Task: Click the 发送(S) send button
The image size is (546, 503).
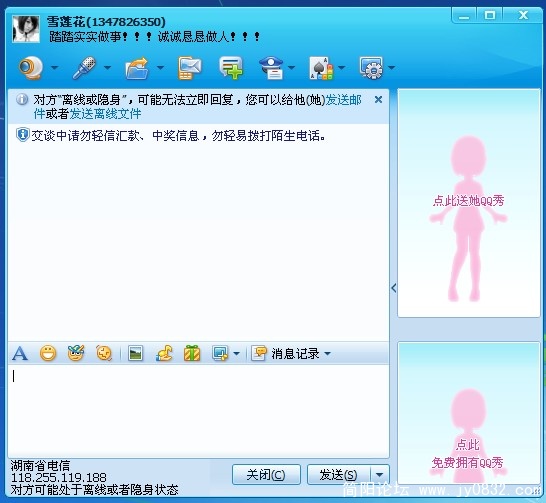Action: (338, 474)
